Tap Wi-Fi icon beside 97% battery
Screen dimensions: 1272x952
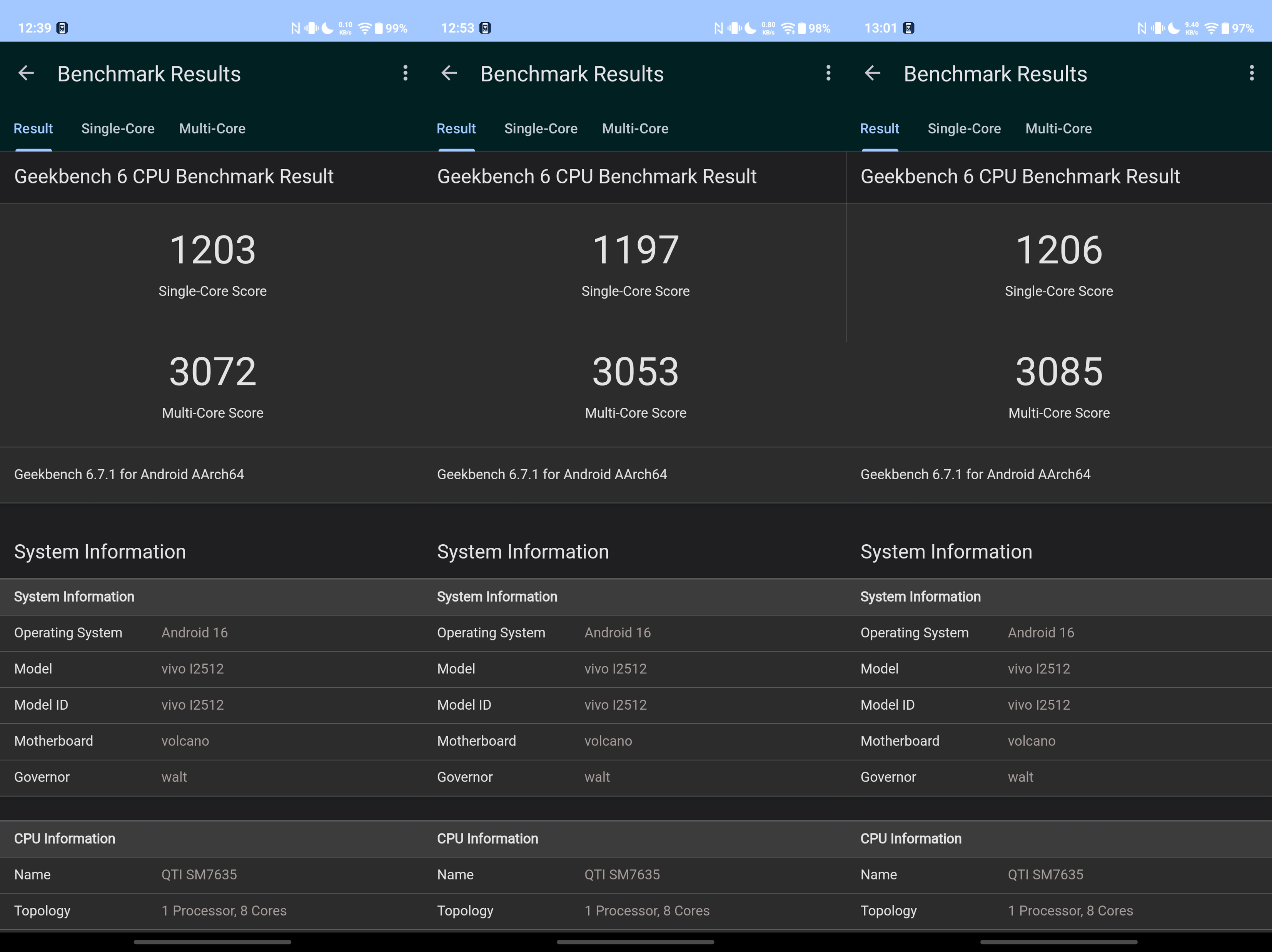tap(1211, 28)
